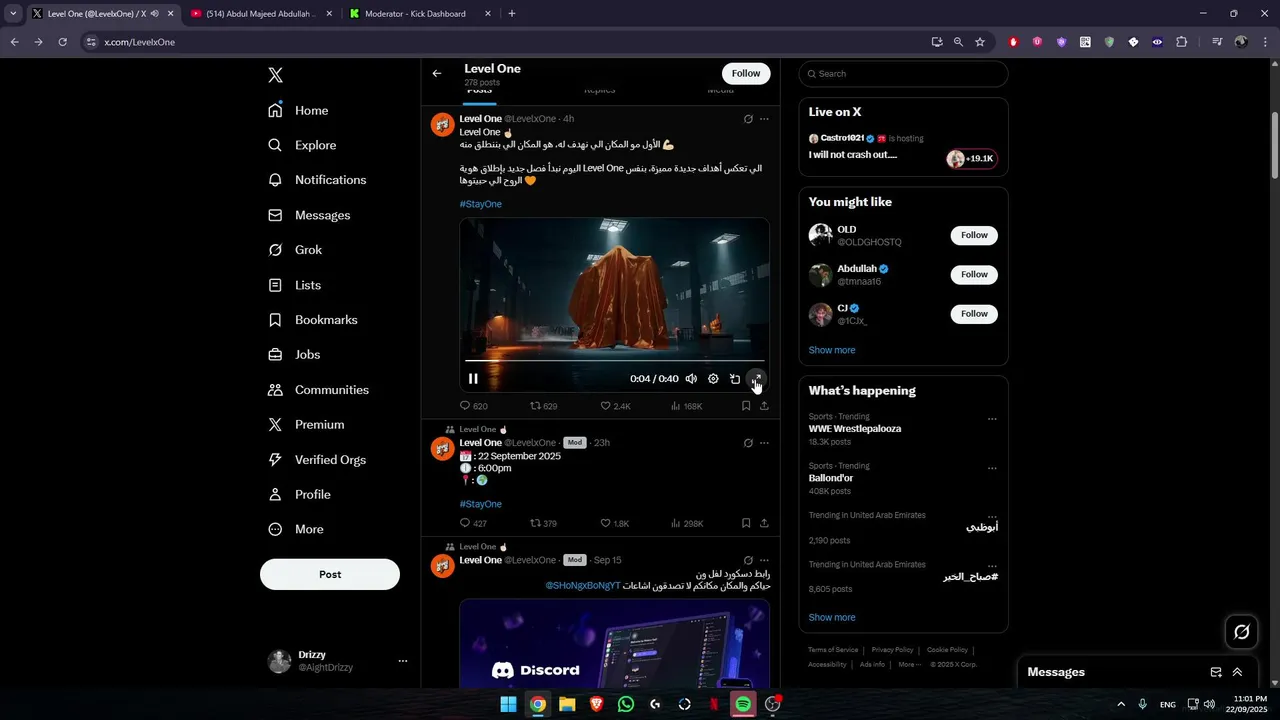1280x720 pixels.
Task: Open Notifications
Action: coord(317,180)
